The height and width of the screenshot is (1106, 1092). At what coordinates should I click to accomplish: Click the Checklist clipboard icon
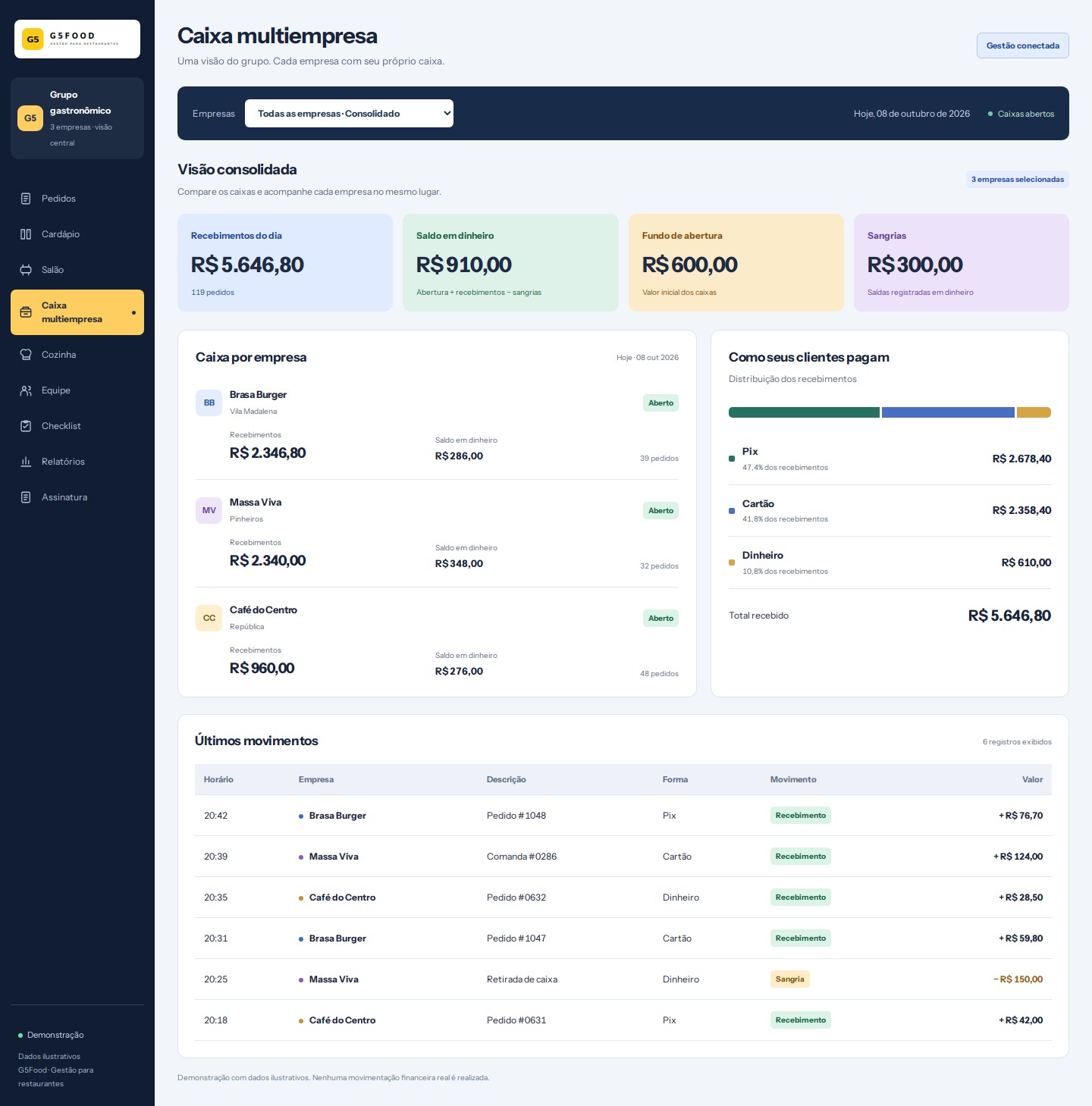[x=26, y=426]
